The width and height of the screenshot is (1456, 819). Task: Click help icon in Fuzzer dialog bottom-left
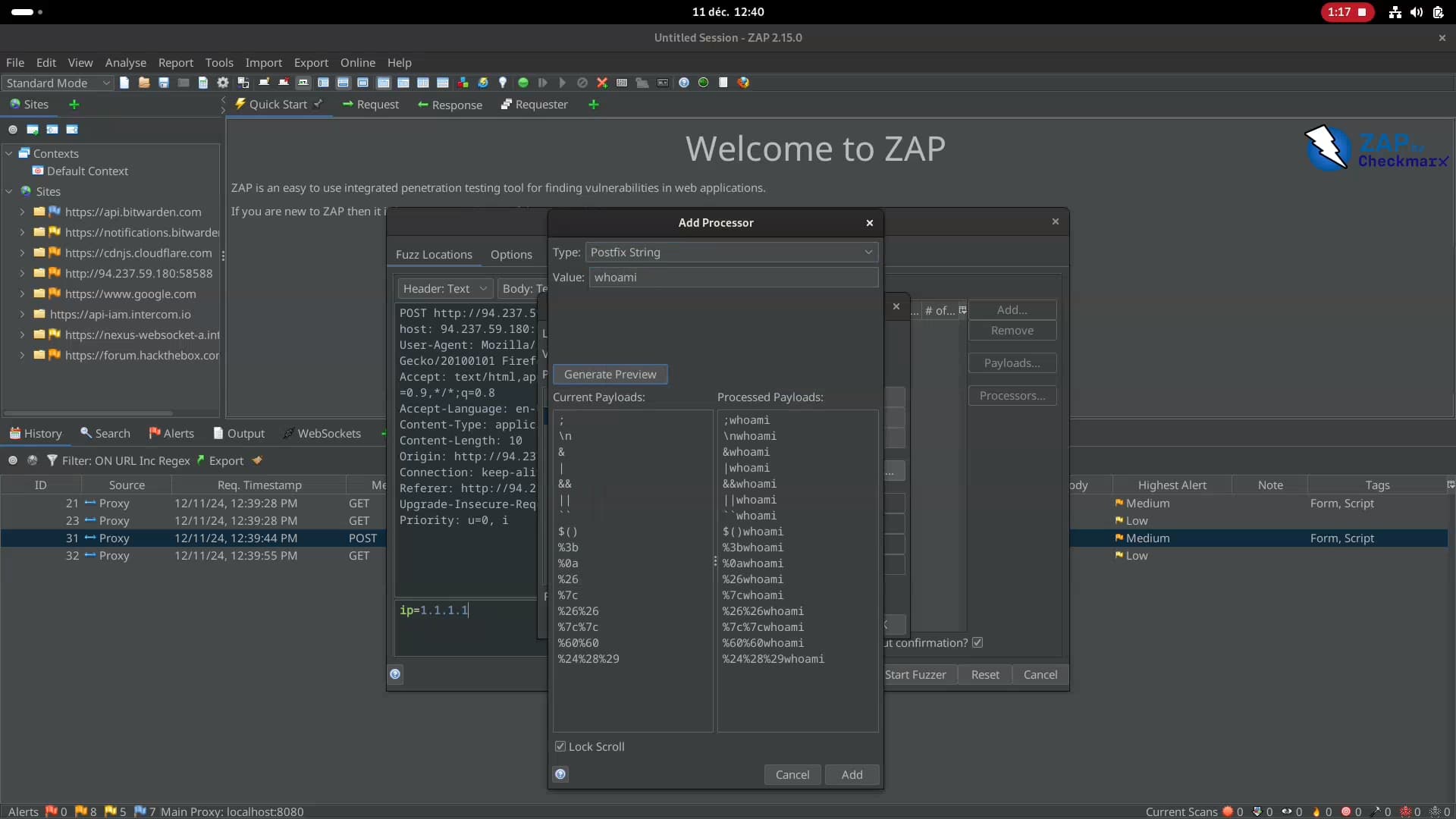pyautogui.click(x=395, y=674)
